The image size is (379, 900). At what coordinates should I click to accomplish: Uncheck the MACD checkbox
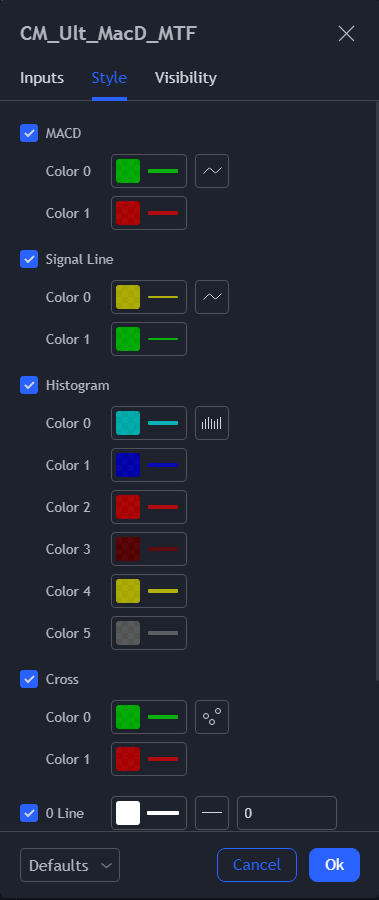[29, 133]
